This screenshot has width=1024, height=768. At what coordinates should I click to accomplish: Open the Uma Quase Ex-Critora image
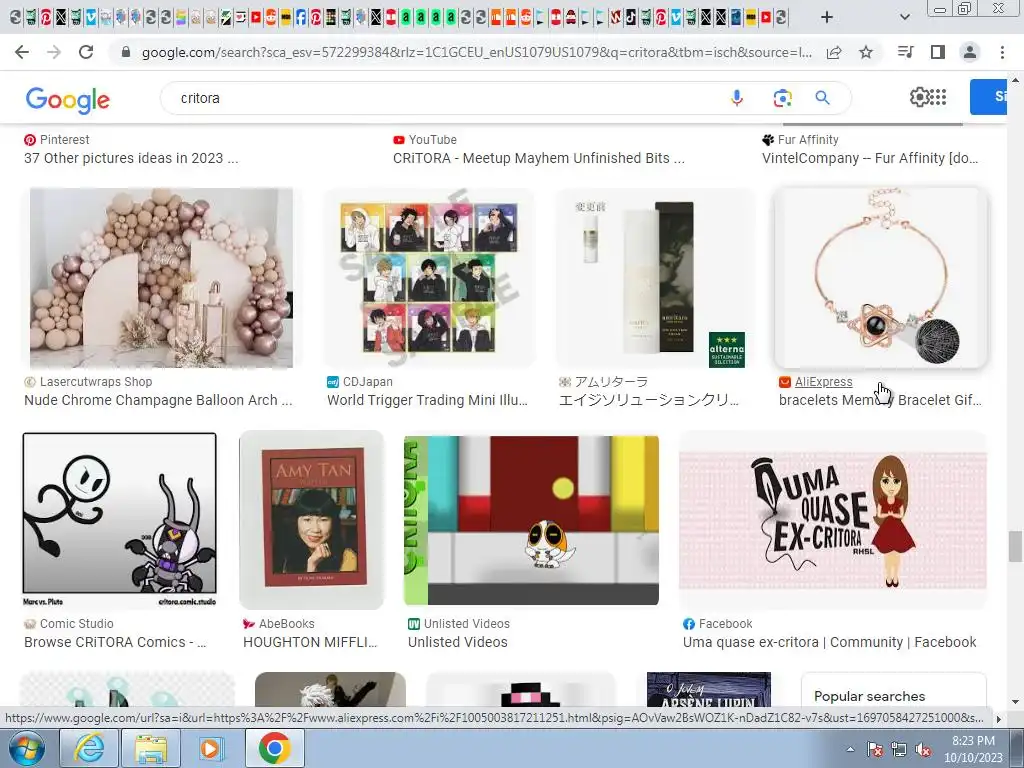point(833,520)
